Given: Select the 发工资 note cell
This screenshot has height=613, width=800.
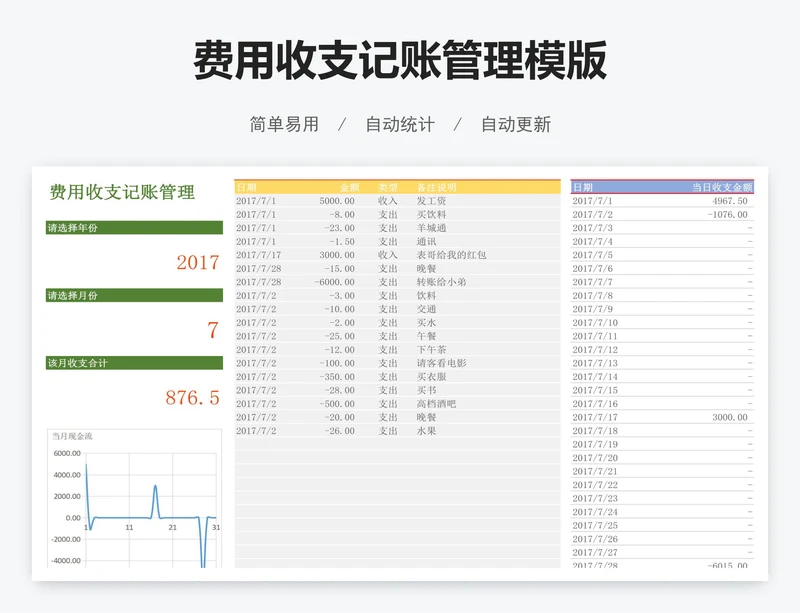Looking at the screenshot, I should pos(432,201).
